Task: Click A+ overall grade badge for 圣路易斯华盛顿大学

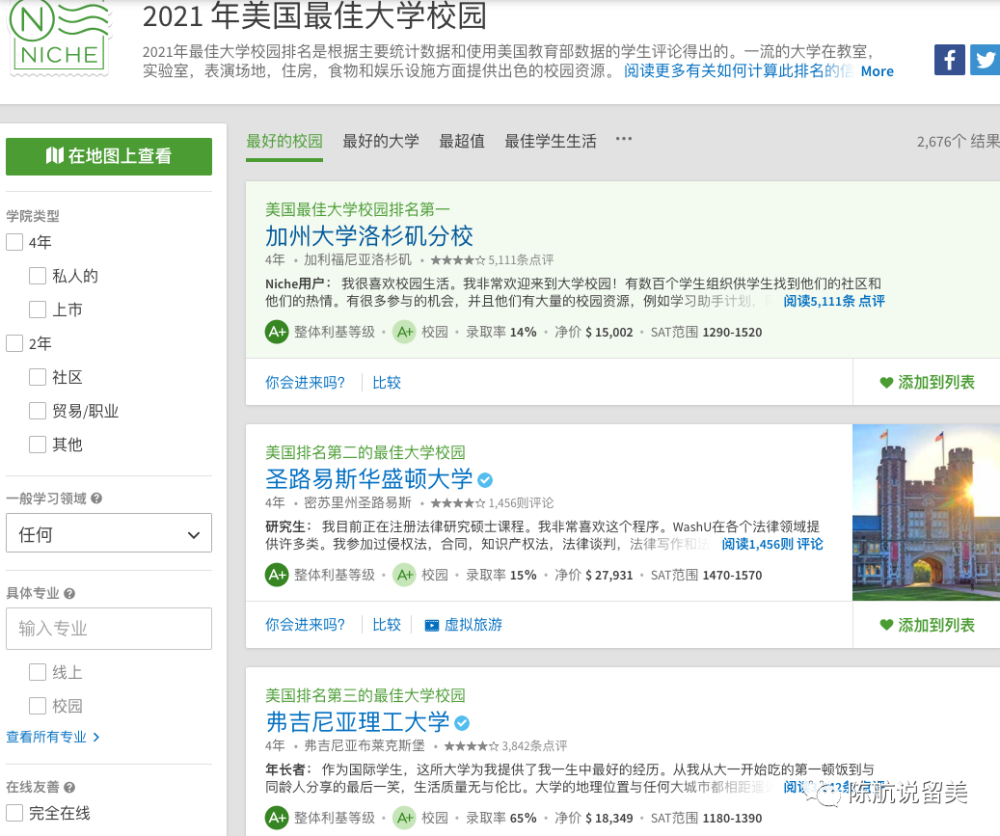Action: click(277, 575)
